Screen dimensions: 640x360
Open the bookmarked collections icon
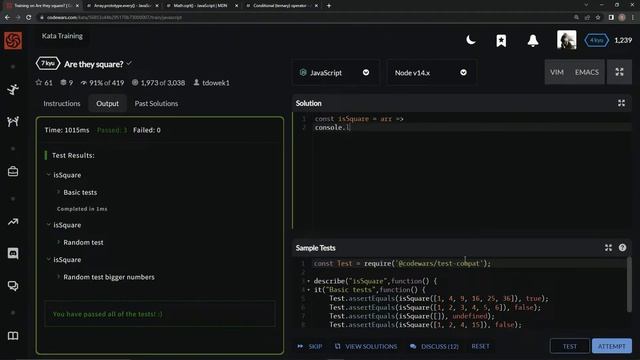[x=501, y=40]
